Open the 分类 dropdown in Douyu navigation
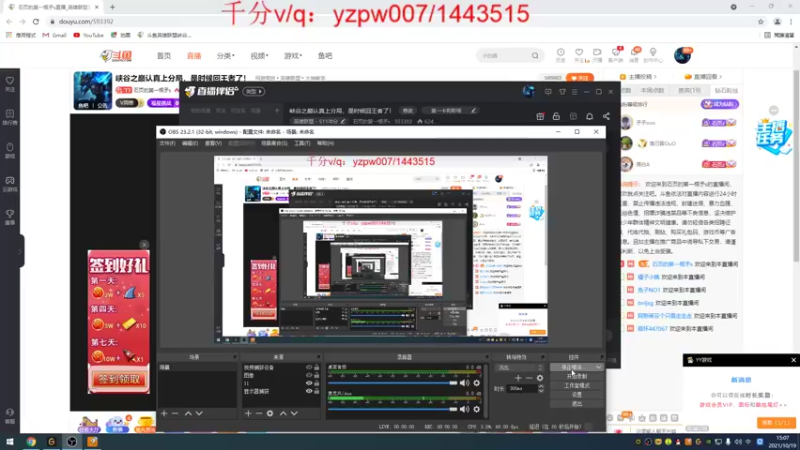The width and height of the screenshot is (800, 450). point(226,56)
